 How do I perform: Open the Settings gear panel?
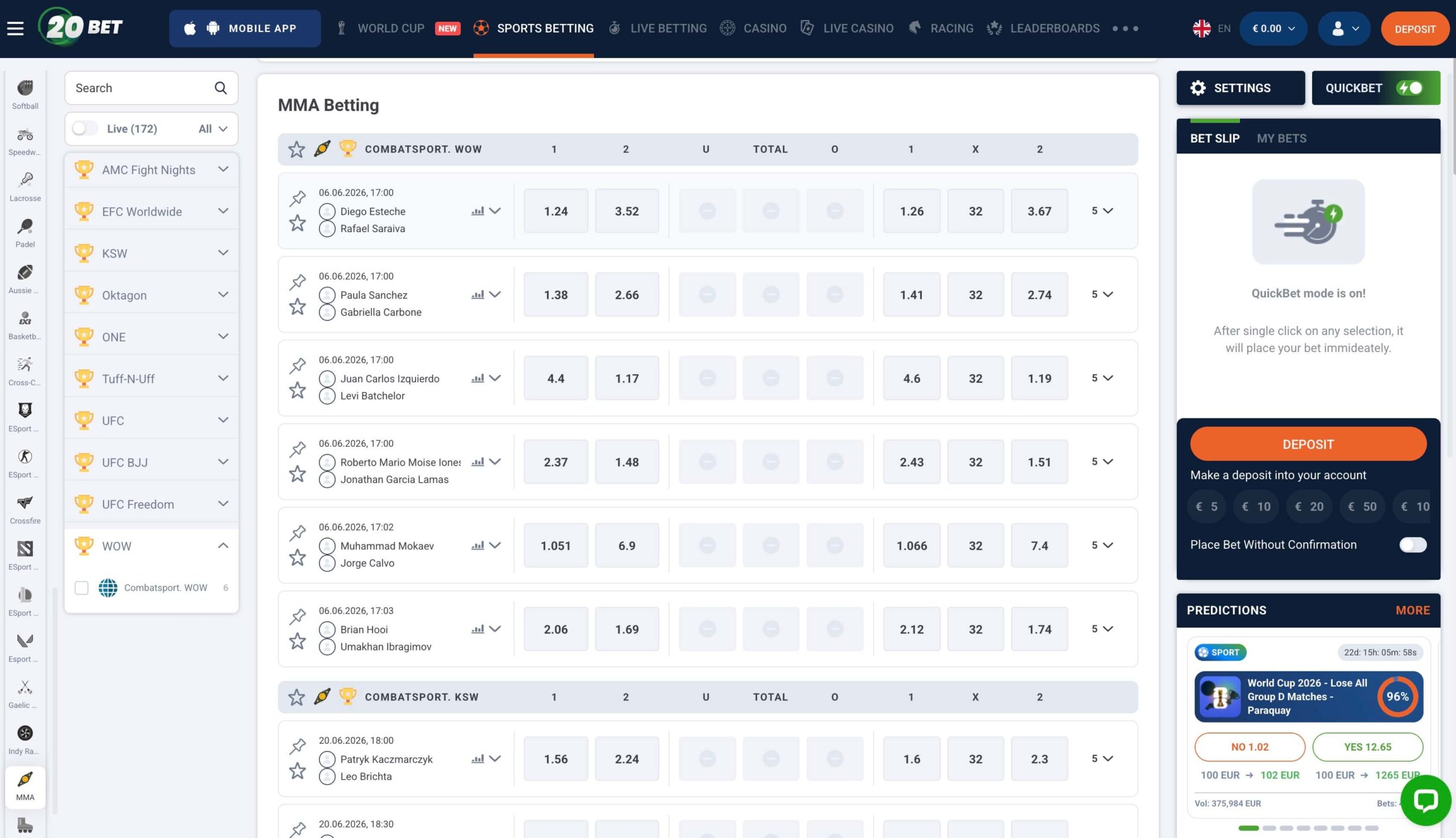point(1240,88)
